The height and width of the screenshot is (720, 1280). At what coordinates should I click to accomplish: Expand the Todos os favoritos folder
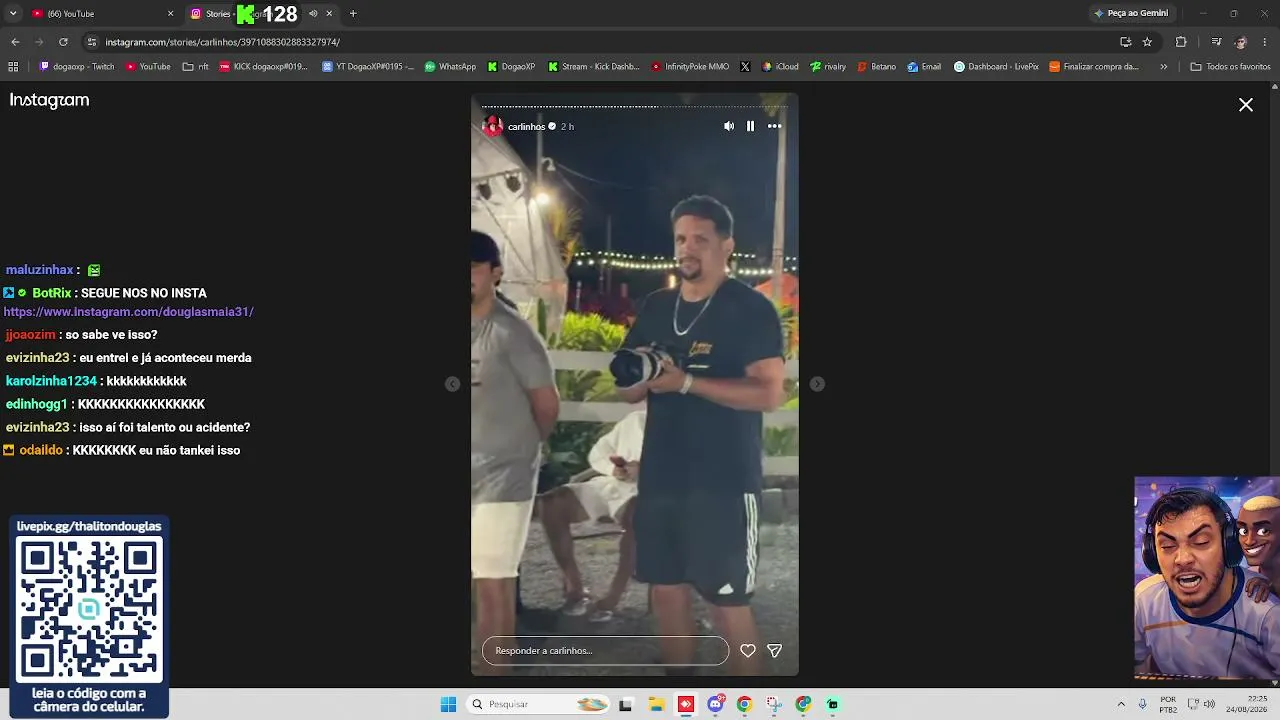click(x=1230, y=67)
